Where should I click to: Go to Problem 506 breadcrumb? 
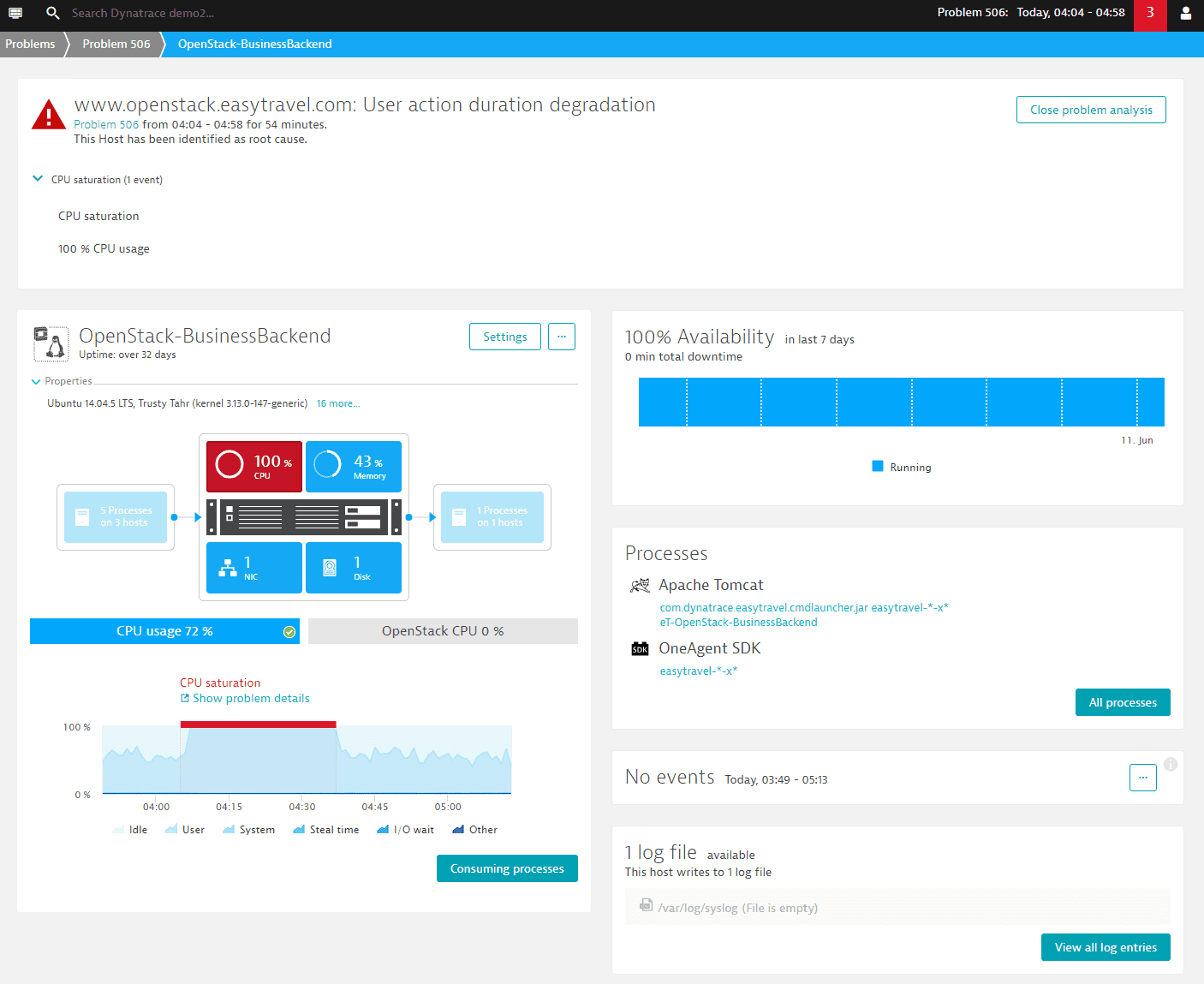click(x=116, y=45)
